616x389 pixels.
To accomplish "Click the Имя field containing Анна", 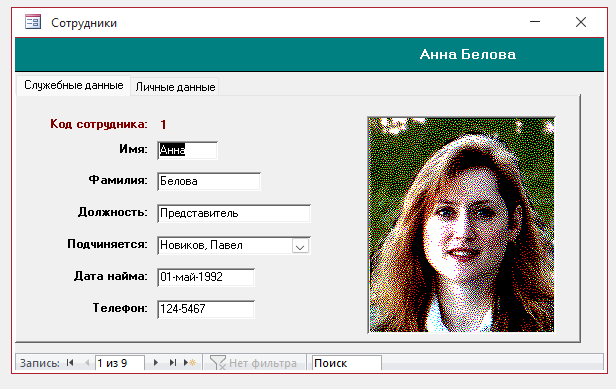I will tap(187, 150).
